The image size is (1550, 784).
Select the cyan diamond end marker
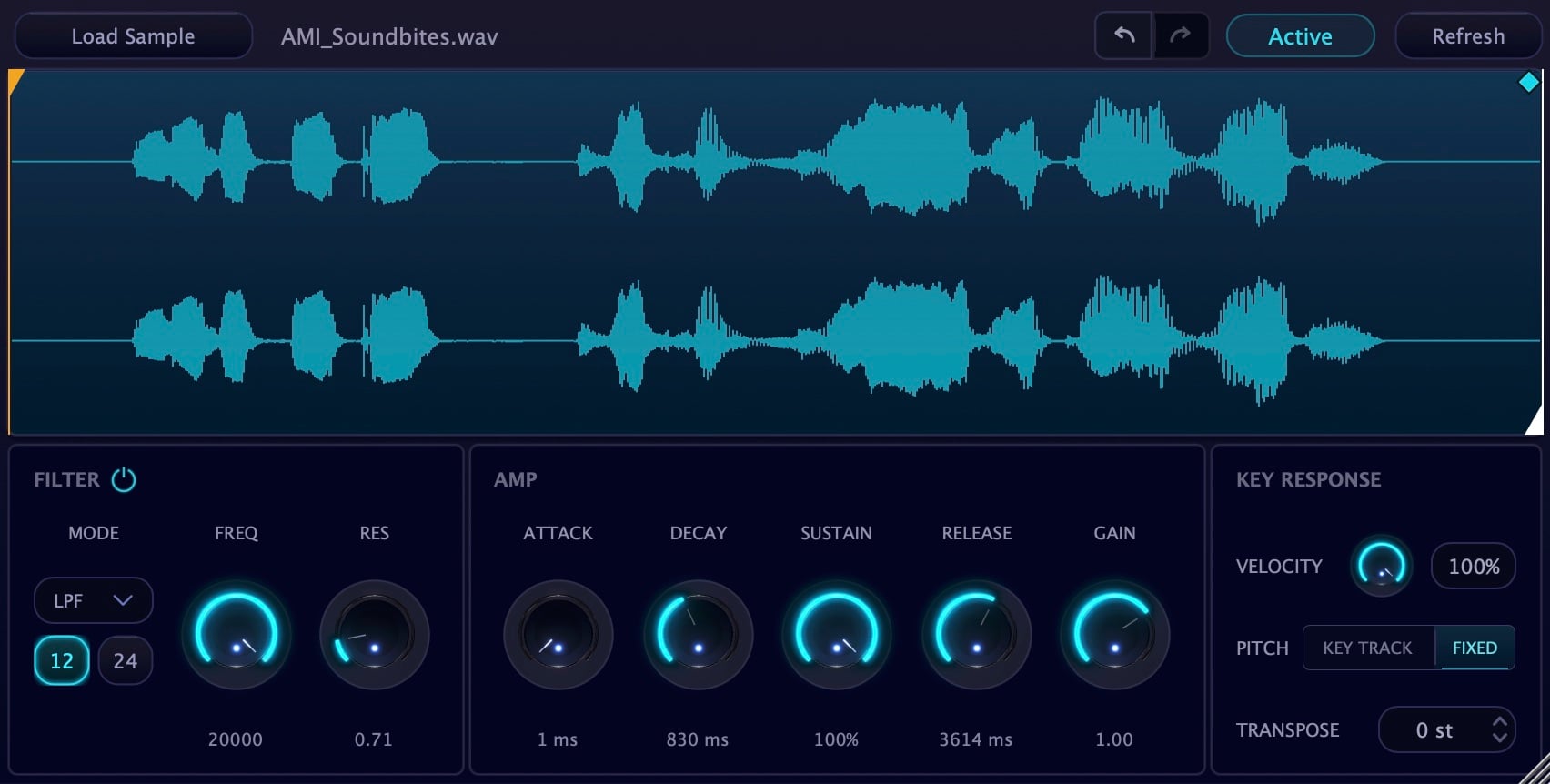pyautogui.click(x=1529, y=83)
